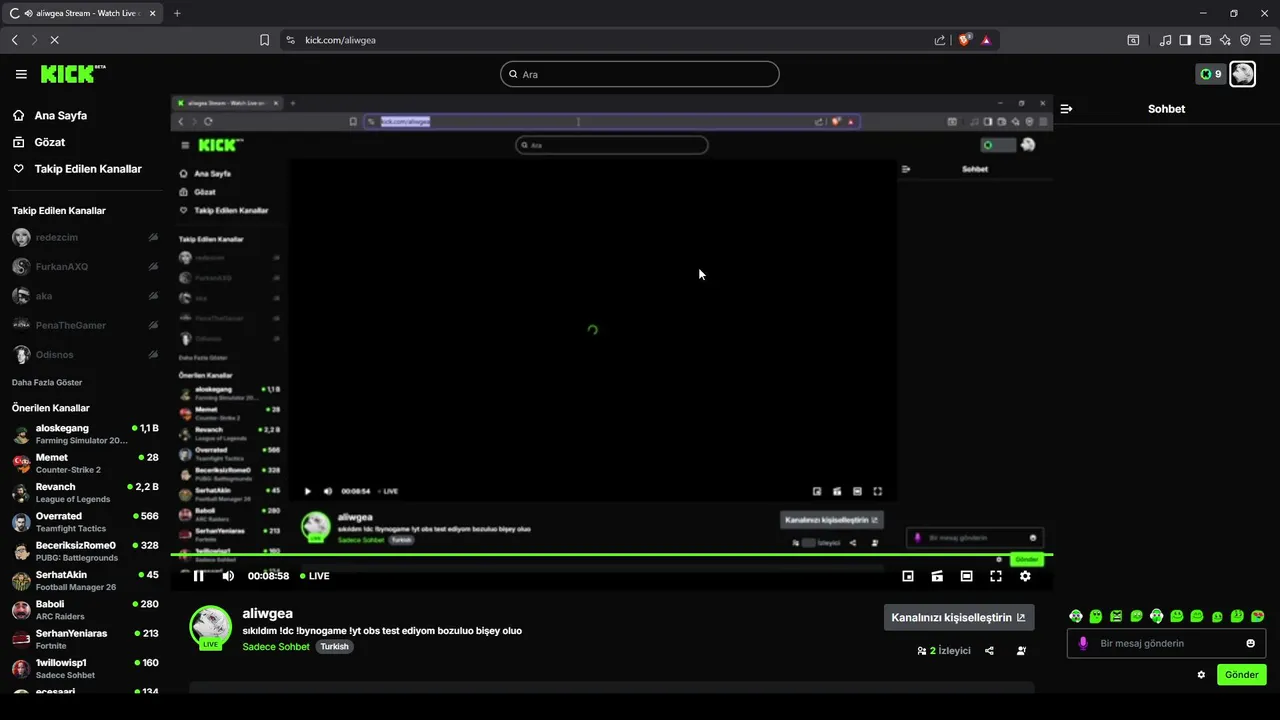The height and width of the screenshot is (720, 1280).
Task: Open SerhatAkin Football Manager channel
Action: click(x=85, y=580)
